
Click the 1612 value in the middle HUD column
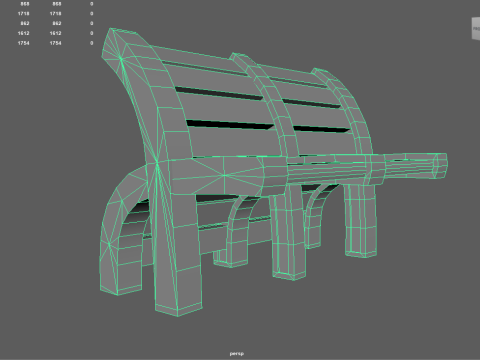[55, 33]
